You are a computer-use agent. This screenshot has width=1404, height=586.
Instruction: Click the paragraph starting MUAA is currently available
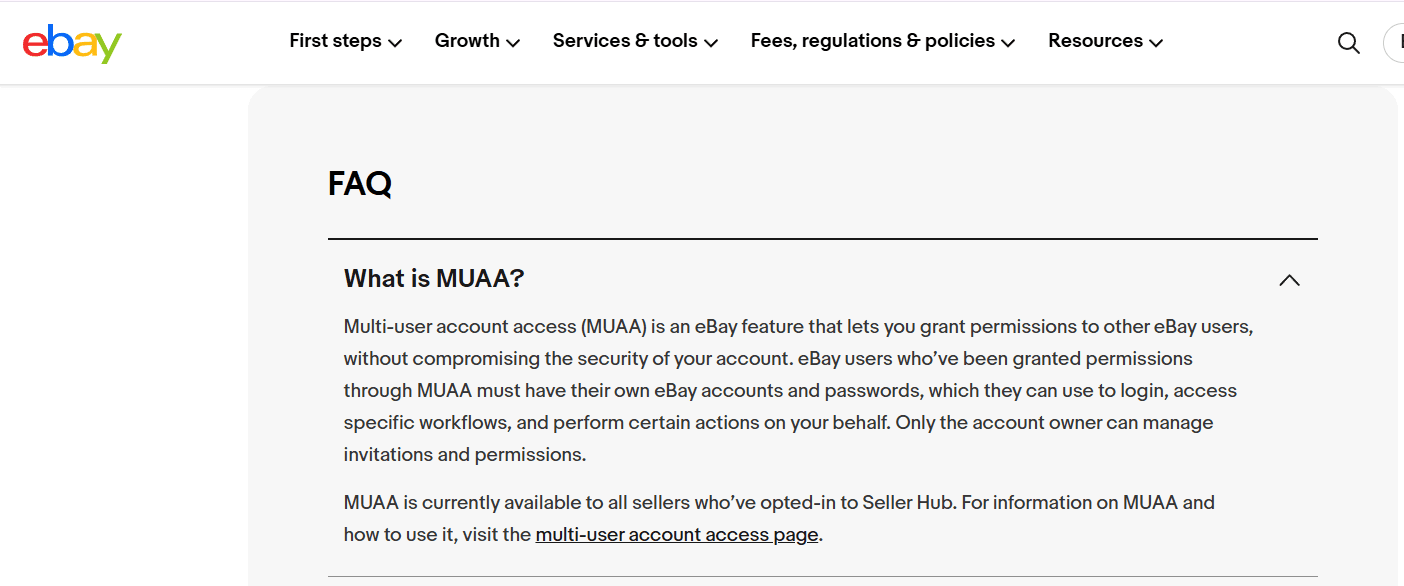point(780,519)
